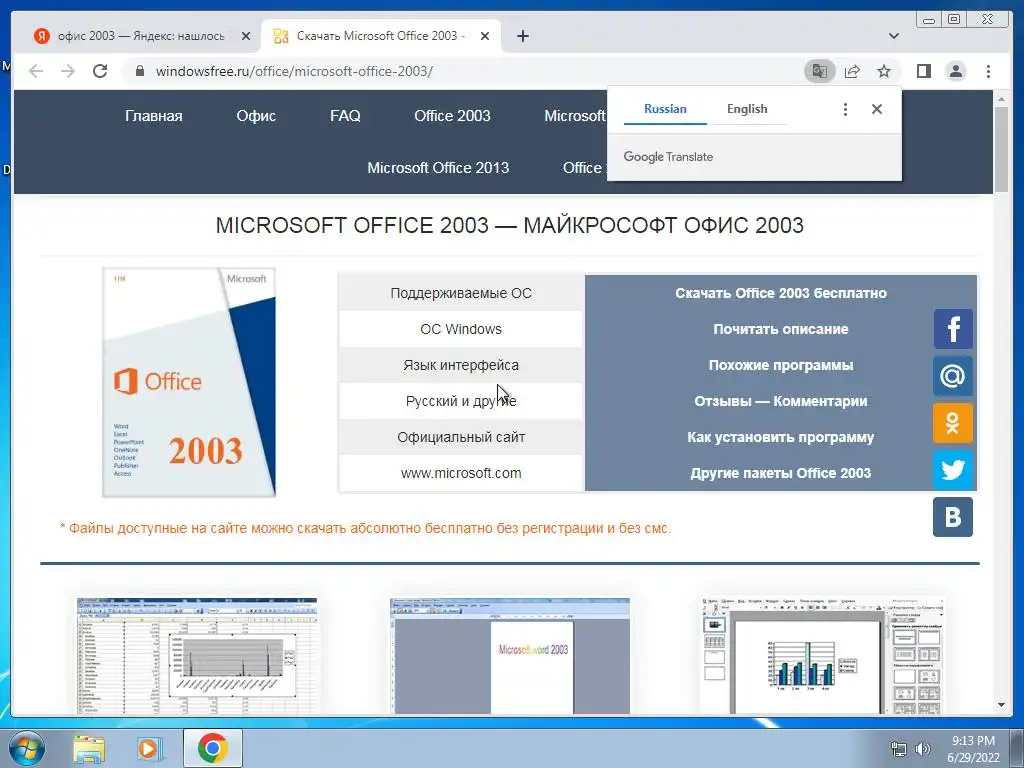
Task: Open the Google Translate icon in address bar
Action: pos(820,71)
